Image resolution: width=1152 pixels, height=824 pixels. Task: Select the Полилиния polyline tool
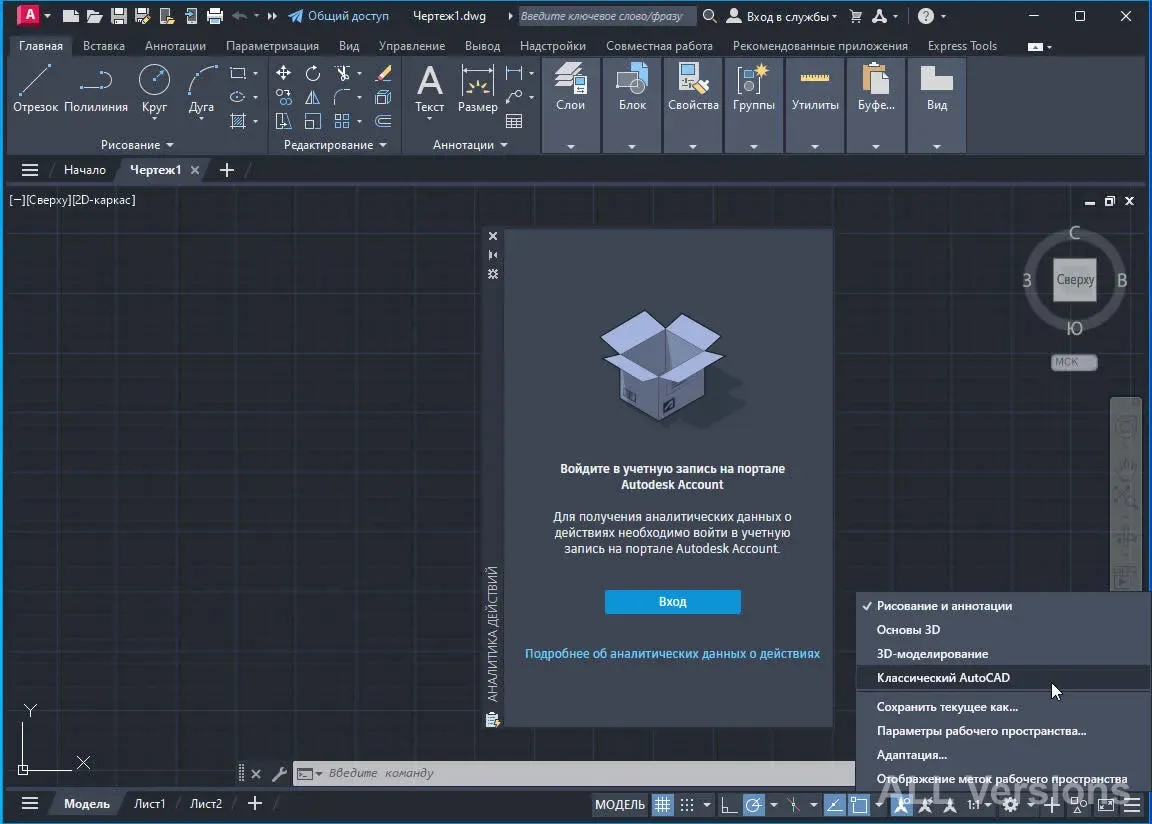click(x=96, y=88)
